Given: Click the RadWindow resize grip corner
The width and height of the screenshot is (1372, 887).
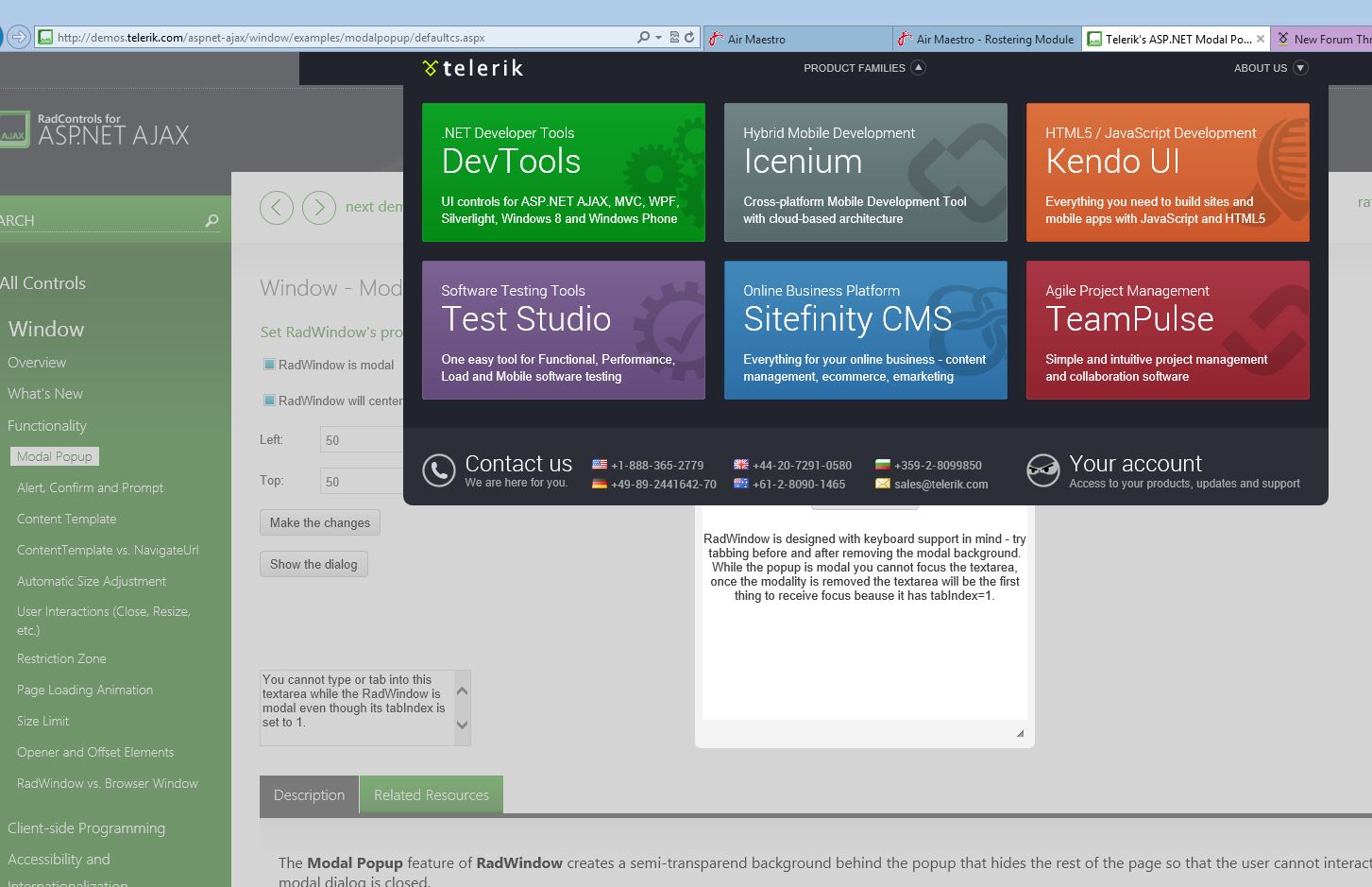Looking at the screenshot, I should pyautogui.click(x=1020, y=733).
